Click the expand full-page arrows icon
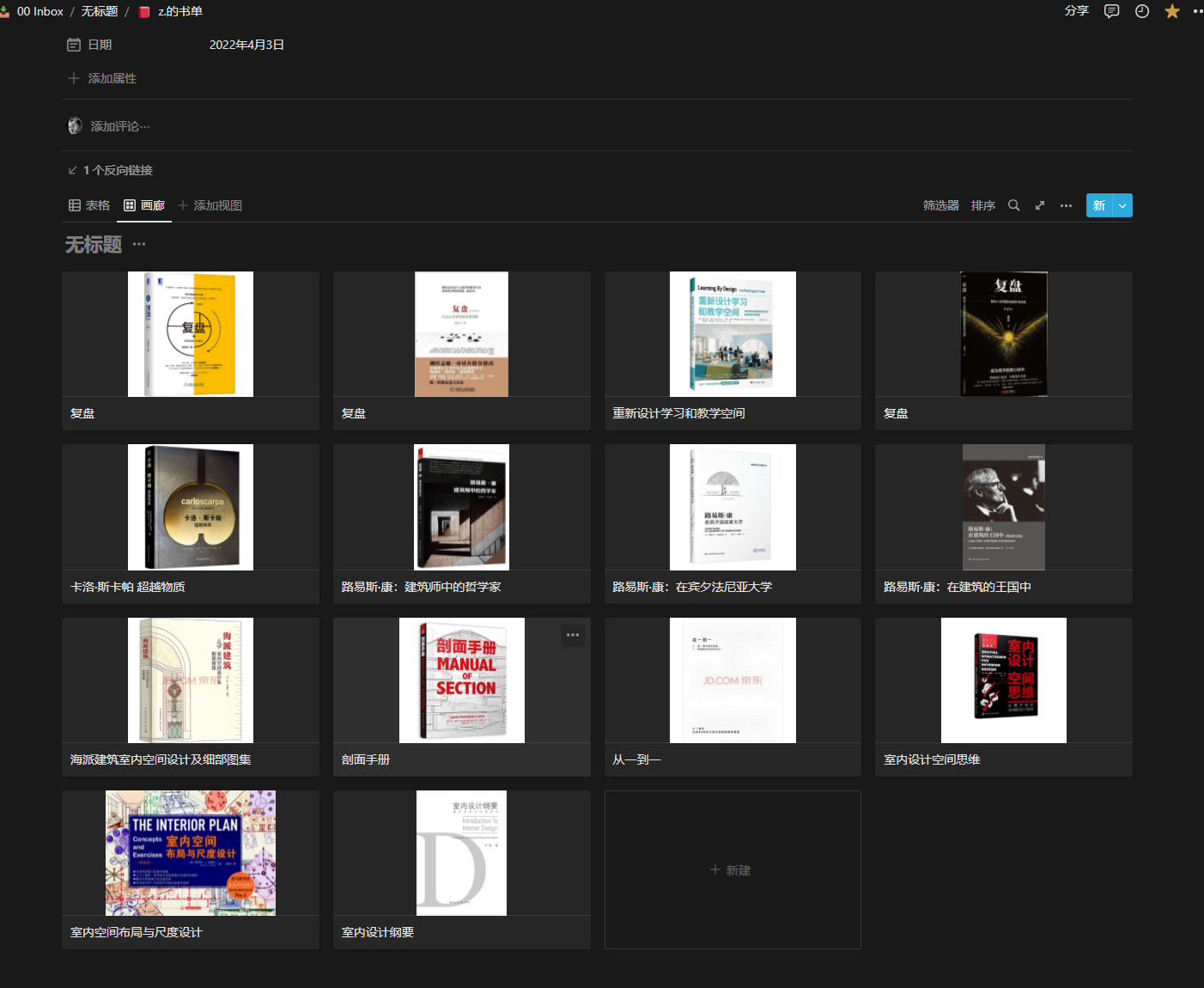This screenshot has width=1204, height=988. click(x=1040, y=205)
